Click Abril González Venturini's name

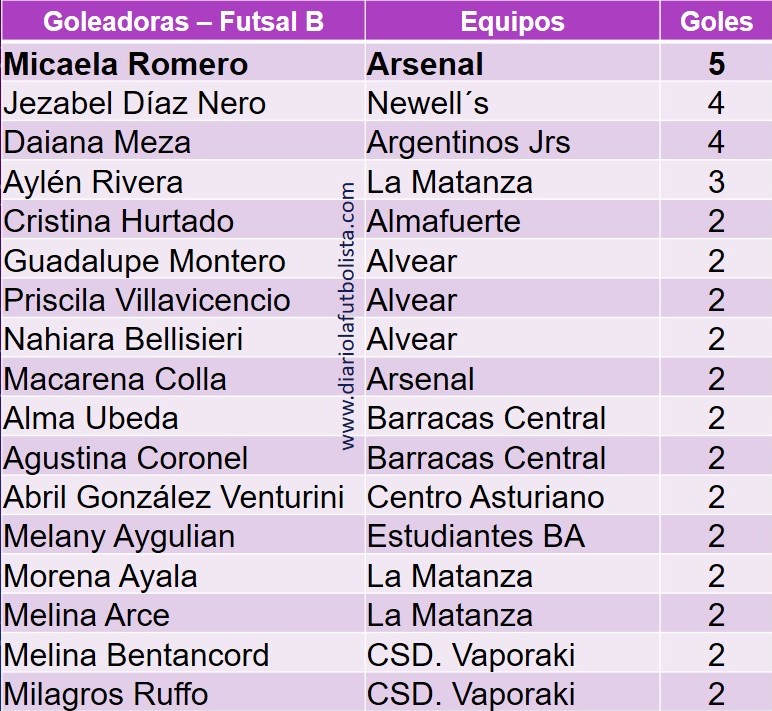(174, 497)
